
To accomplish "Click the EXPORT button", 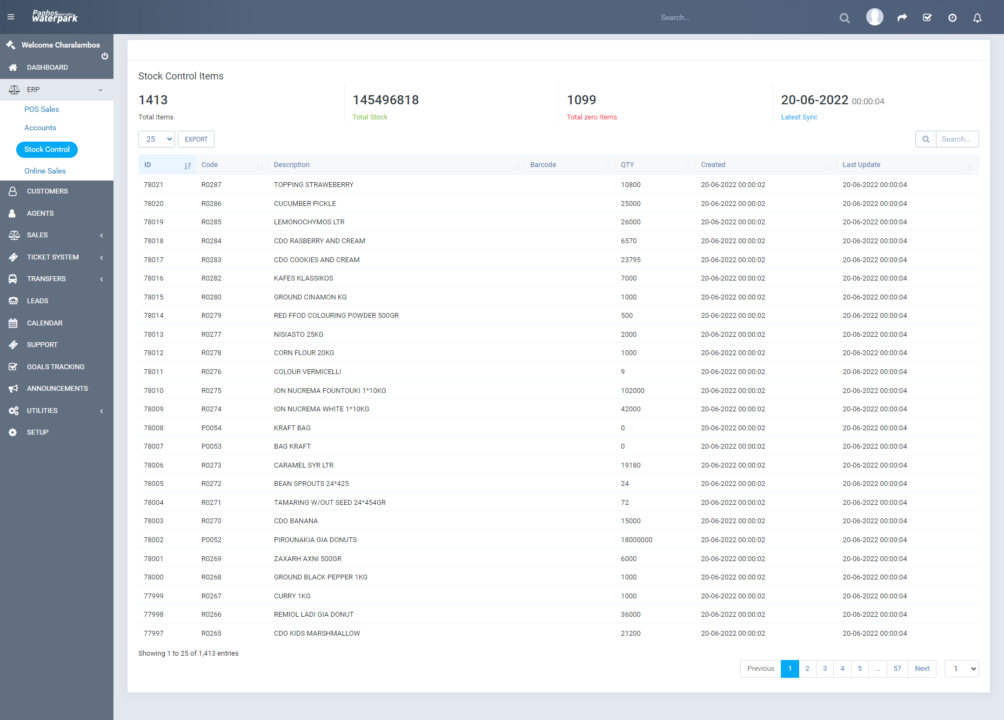I will click(196, 139).
